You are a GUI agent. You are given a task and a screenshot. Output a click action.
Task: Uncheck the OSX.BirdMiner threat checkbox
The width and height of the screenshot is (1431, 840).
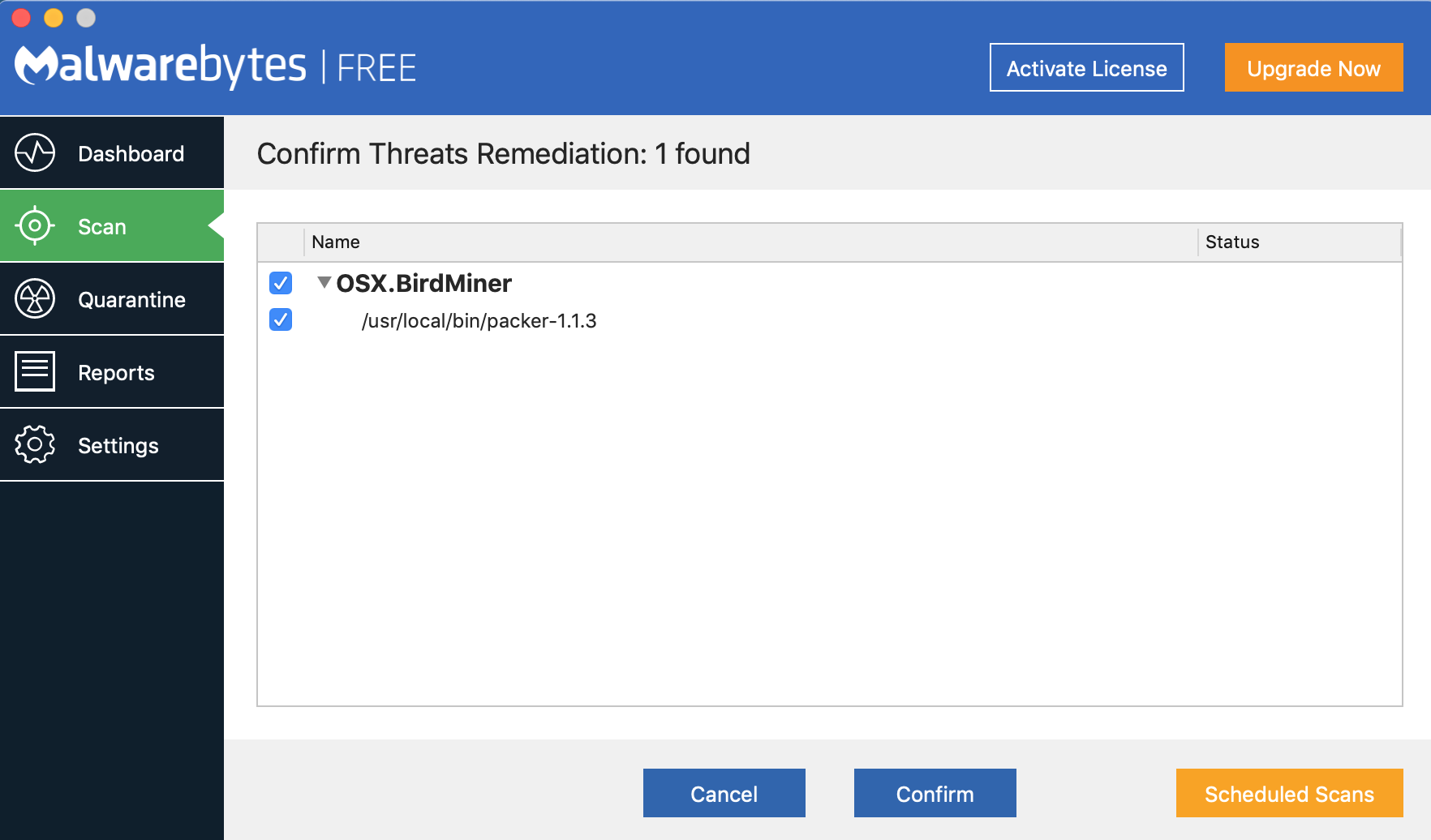[280, 284]
